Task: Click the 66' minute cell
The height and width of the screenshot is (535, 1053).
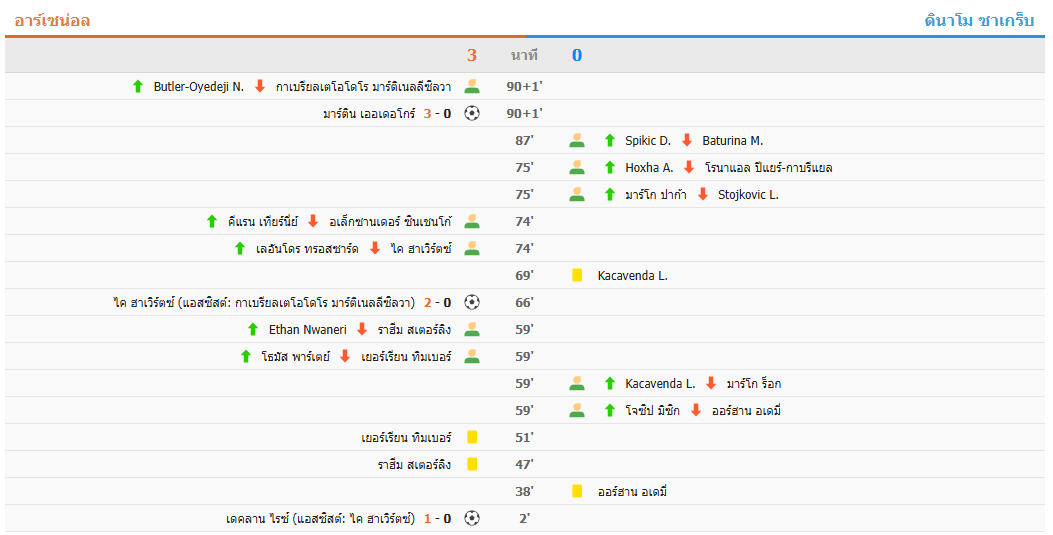Action: tap(524, 302)
